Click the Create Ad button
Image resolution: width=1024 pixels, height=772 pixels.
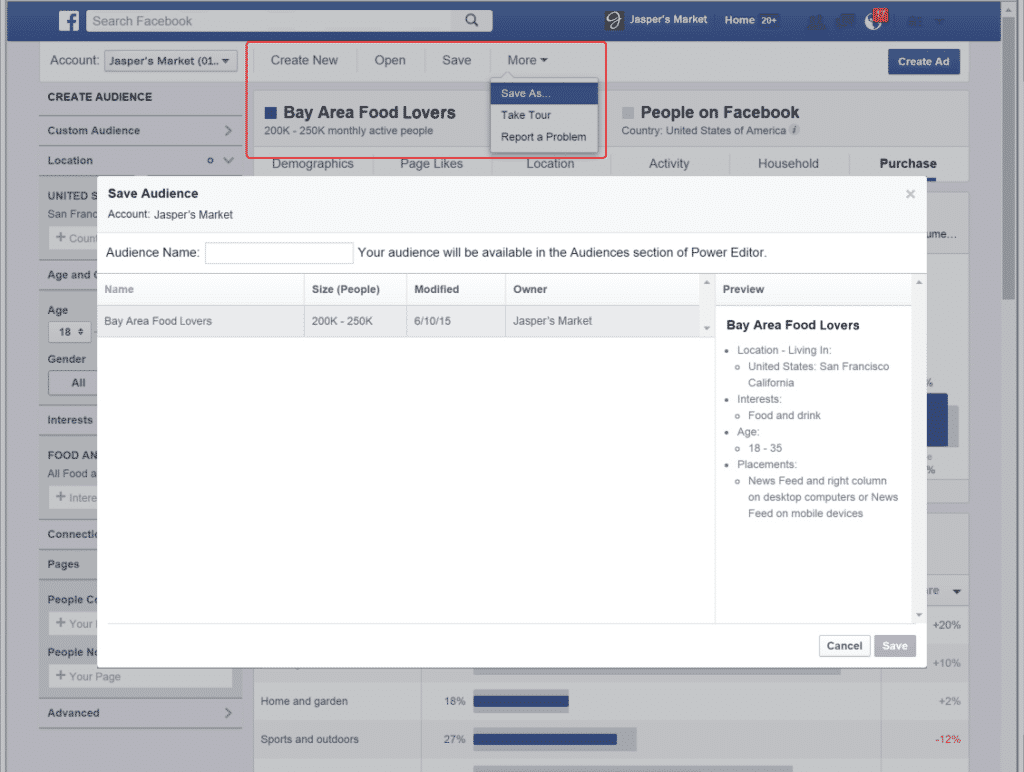[923, 61]
